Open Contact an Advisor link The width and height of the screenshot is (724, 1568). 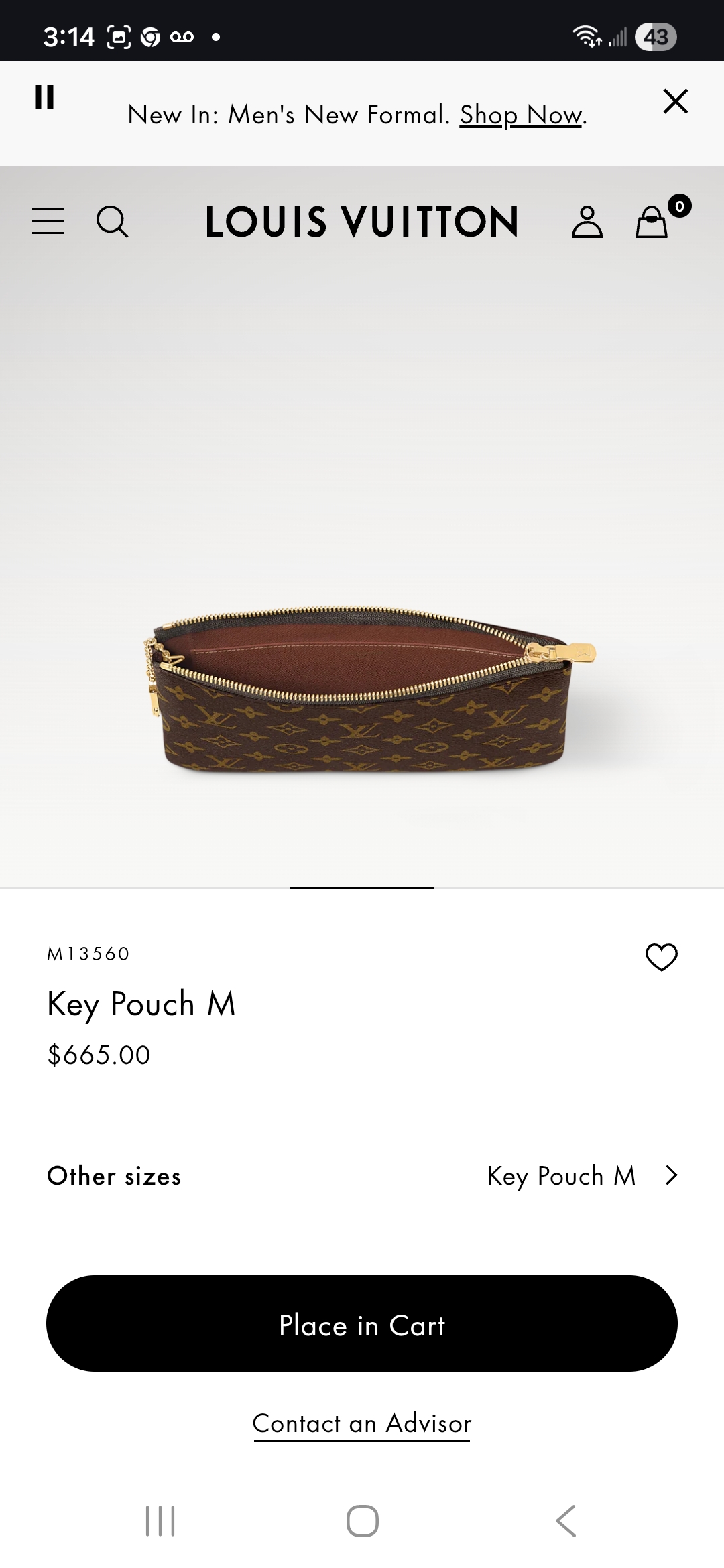[362, 1423]
